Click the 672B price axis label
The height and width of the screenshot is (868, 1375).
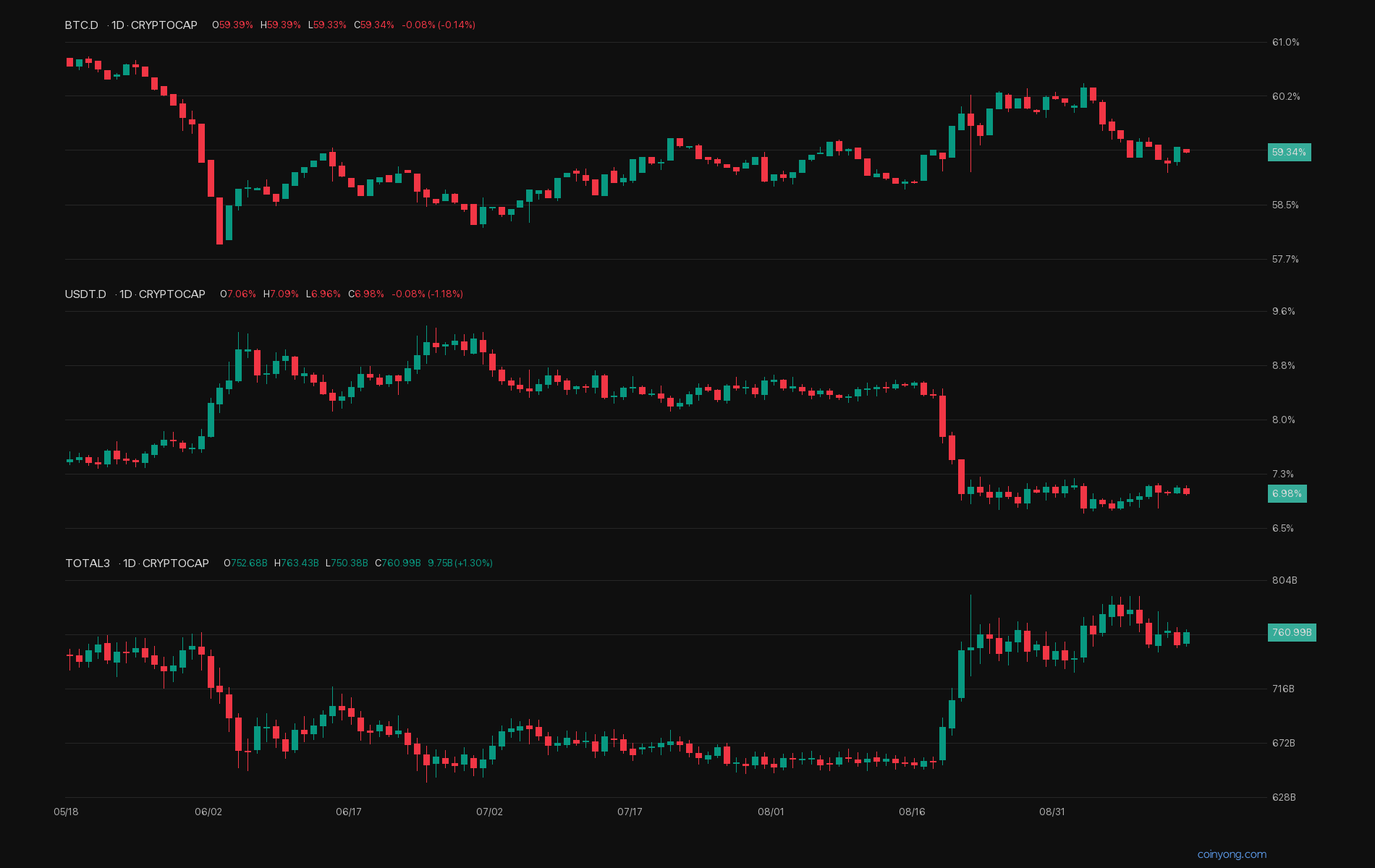coord(1284,744)
